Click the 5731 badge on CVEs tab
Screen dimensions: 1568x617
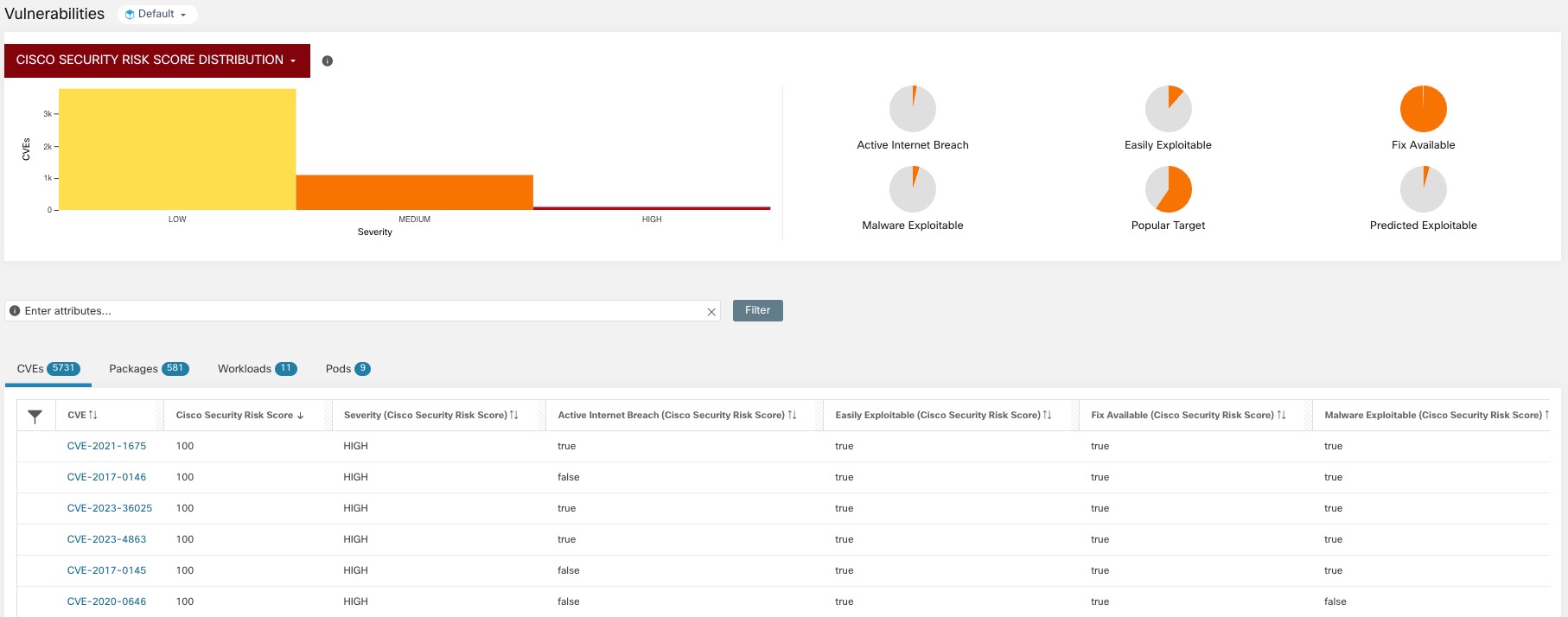pyautogui.click(x=63, y=369)
